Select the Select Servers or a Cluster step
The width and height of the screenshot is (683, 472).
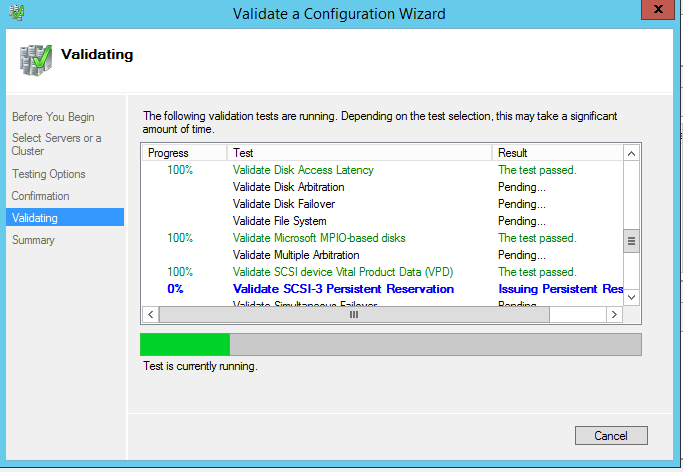click(57, 144)
